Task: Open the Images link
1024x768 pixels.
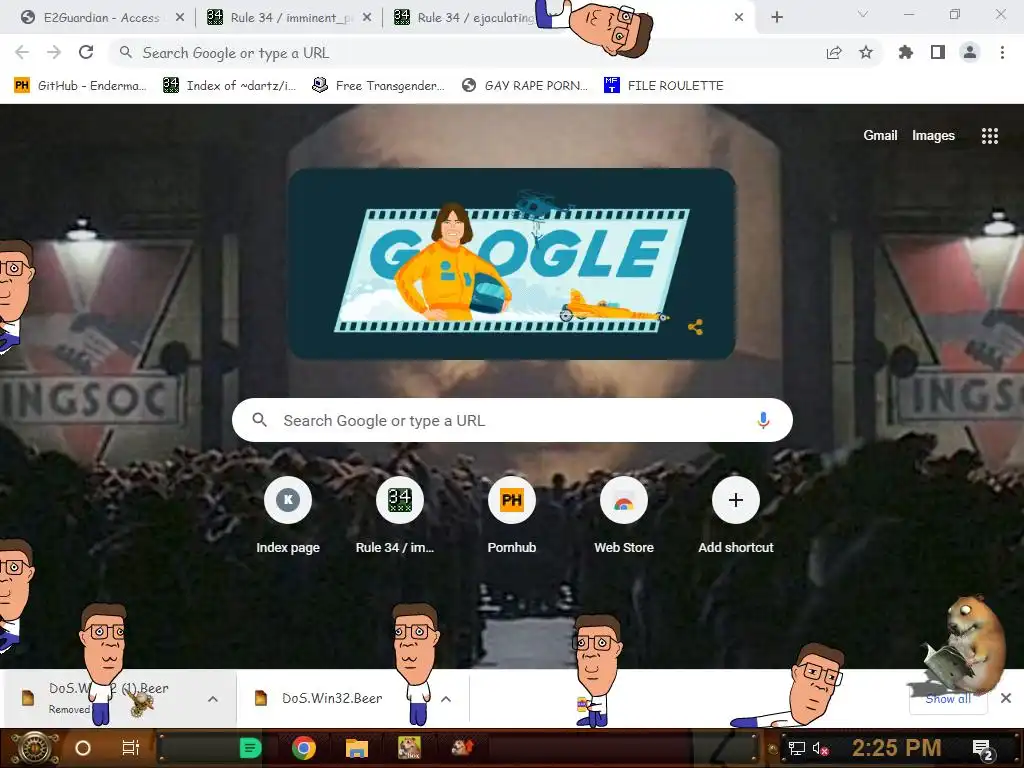Action: pyautogui.click(x=933, y=135)
